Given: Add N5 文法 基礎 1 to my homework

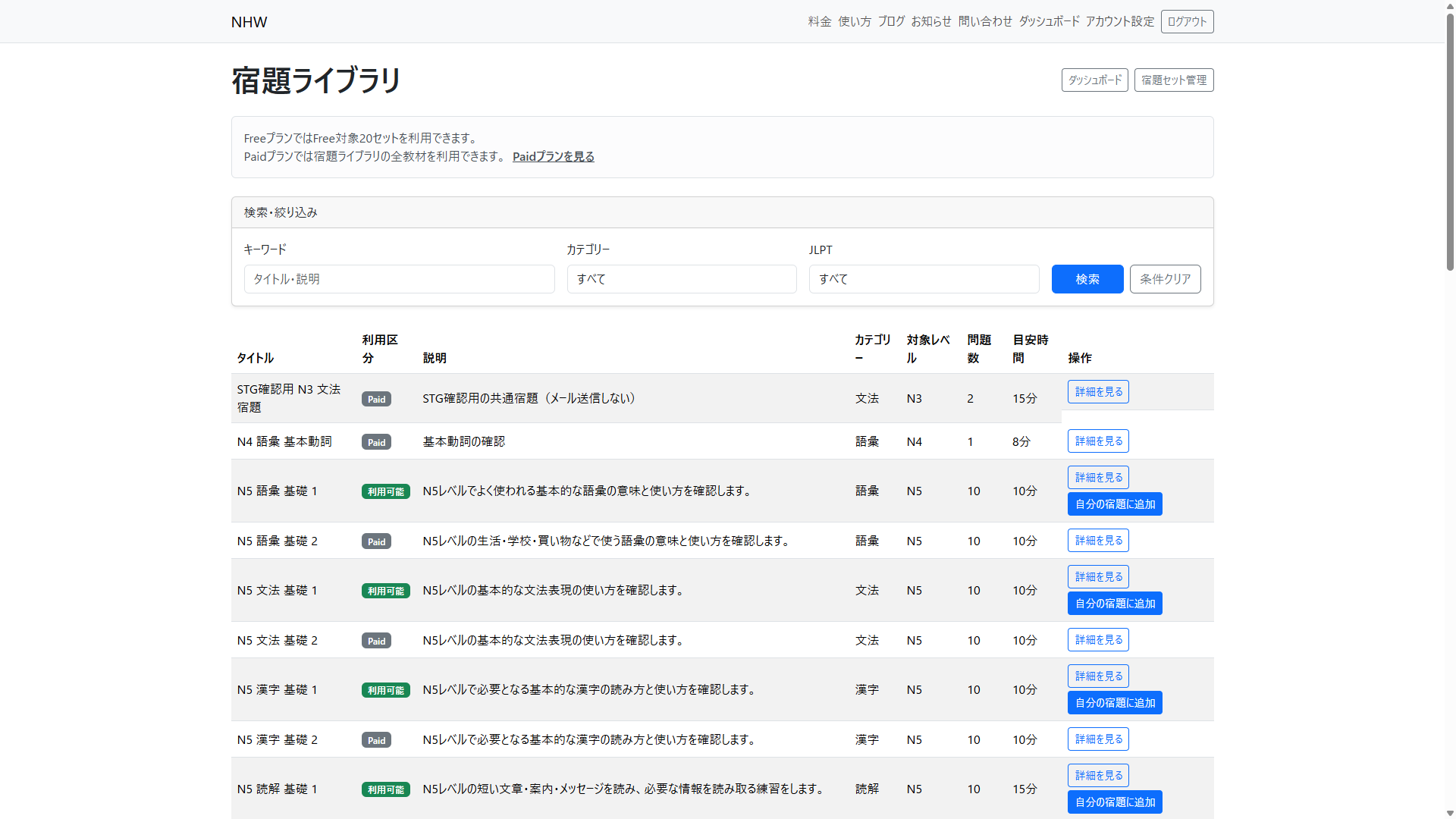Looking at the screenshot, I should (1115, 603).
